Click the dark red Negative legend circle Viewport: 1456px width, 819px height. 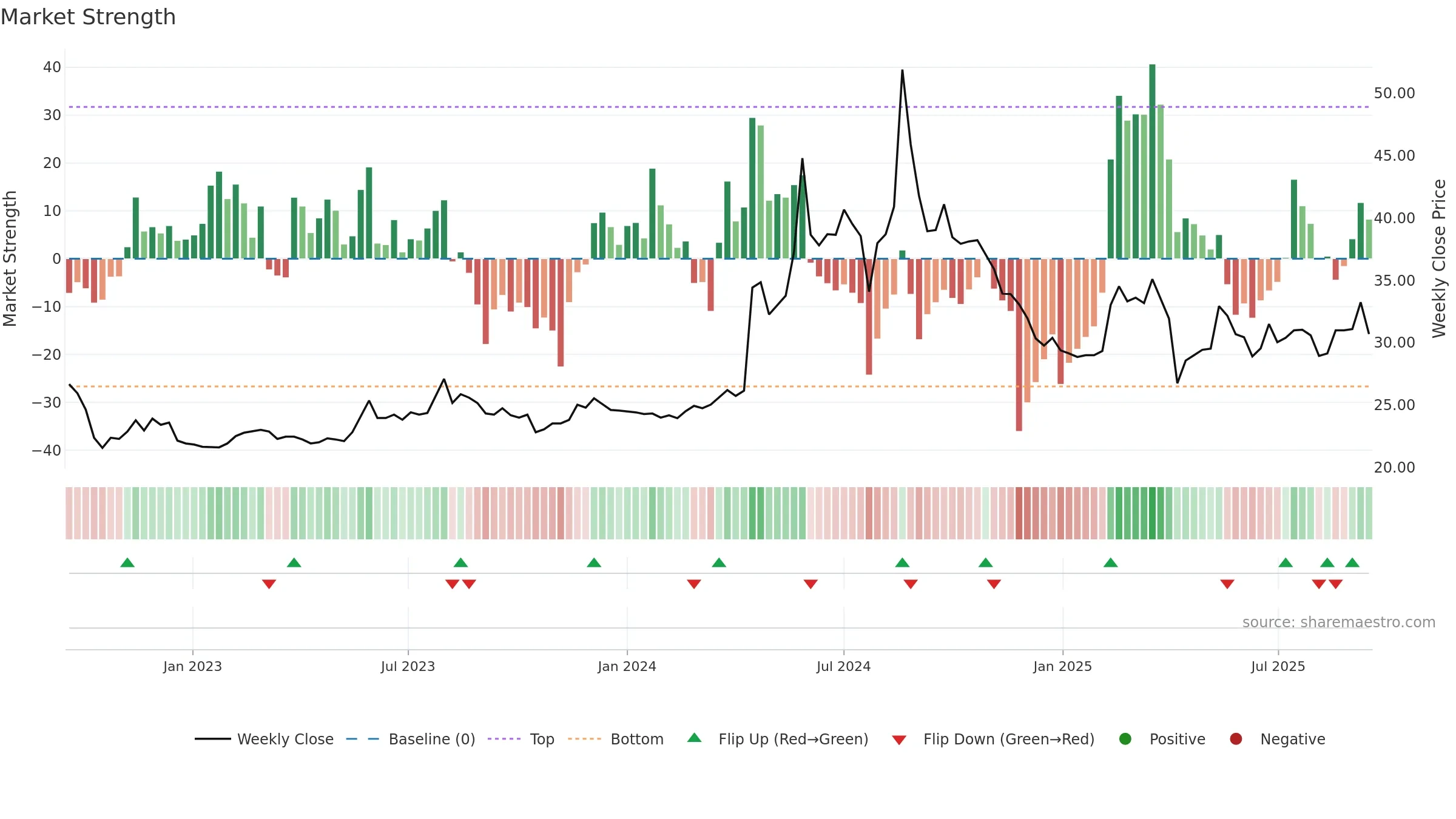[1236, 739]
